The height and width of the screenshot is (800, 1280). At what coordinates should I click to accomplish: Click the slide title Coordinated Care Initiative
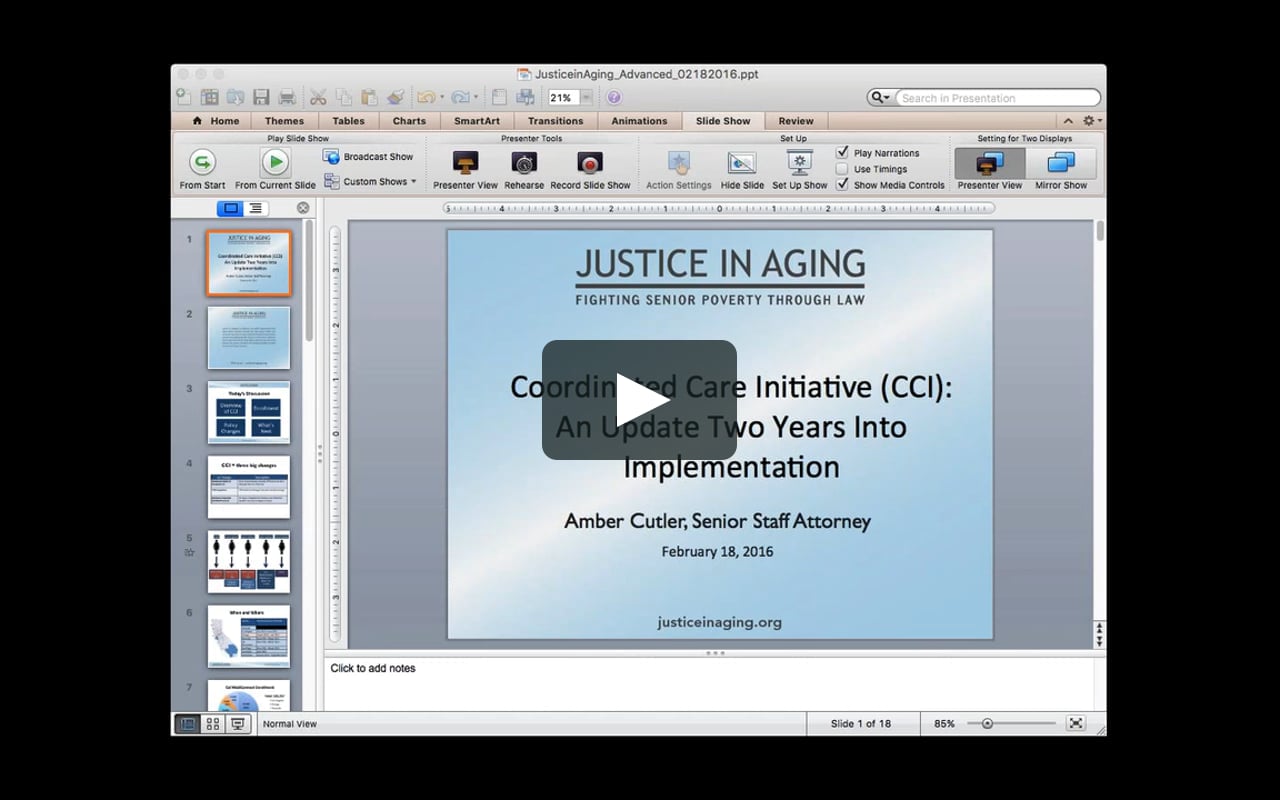(731, 427)
